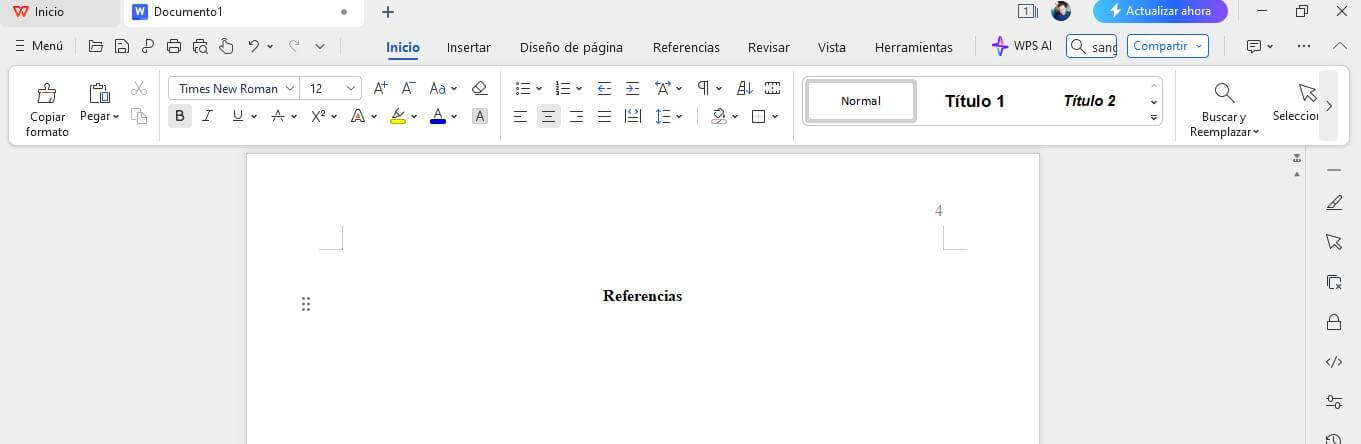
Task: Expand numbered list style dropdown
Action: (x=579, y=89)
